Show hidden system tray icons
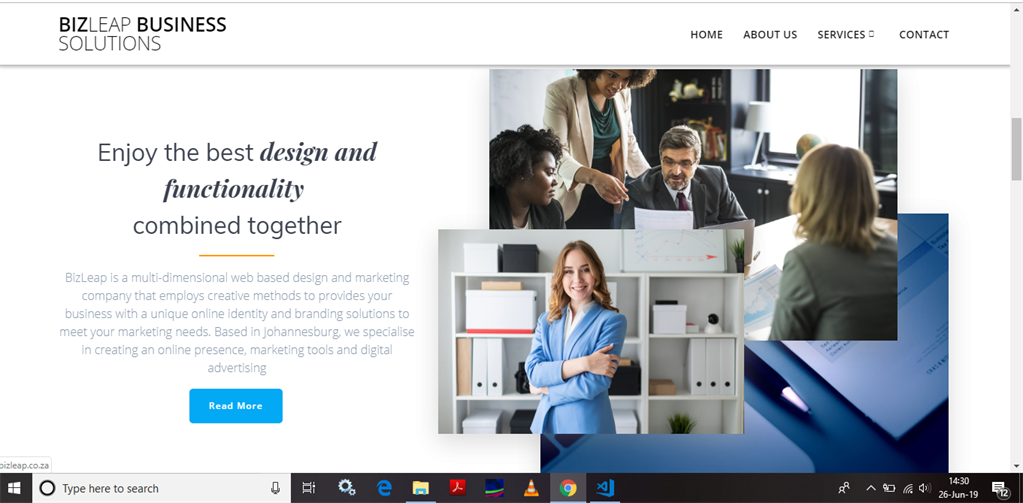This screenshot has height=503, width=1023. (x=871, y=488)
